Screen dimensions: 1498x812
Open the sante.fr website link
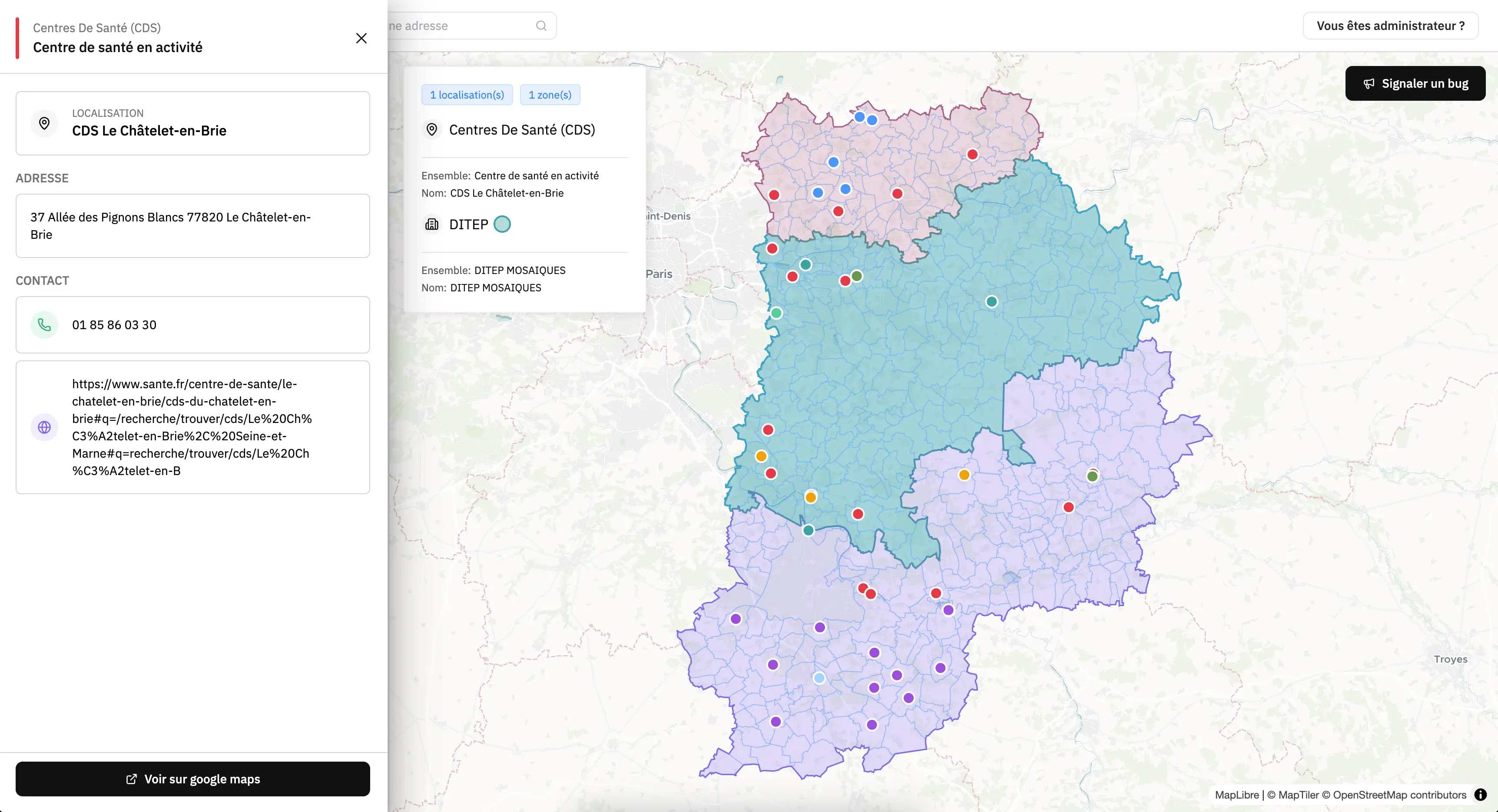coord(192,427)
